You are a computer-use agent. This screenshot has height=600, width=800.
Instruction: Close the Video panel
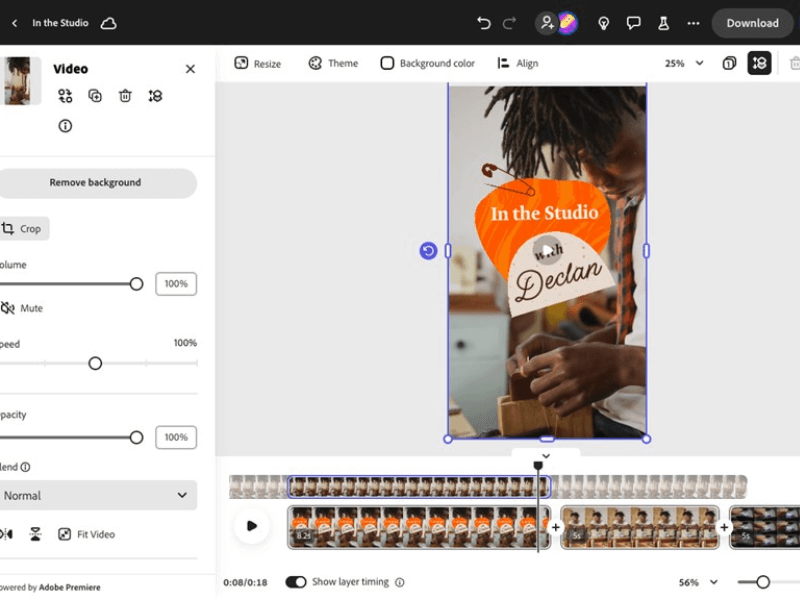click(x=190, y=69)
